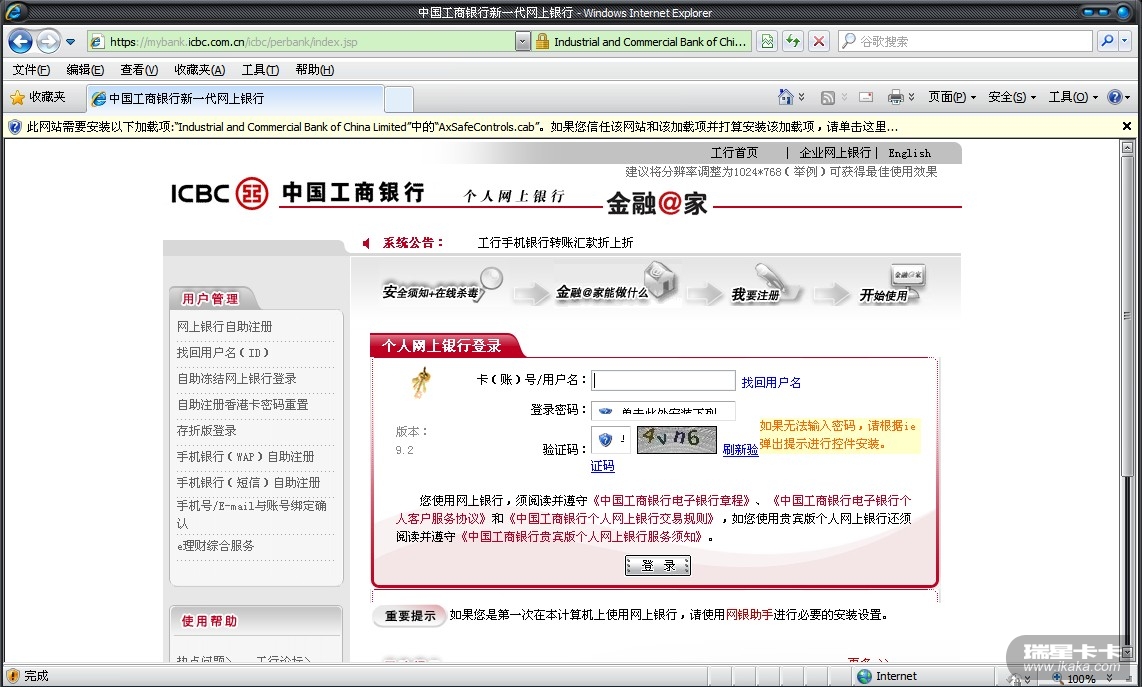Open 存折版登录 sidebar link
This screenshot has width=1142, height=687.
click(207, 431)
